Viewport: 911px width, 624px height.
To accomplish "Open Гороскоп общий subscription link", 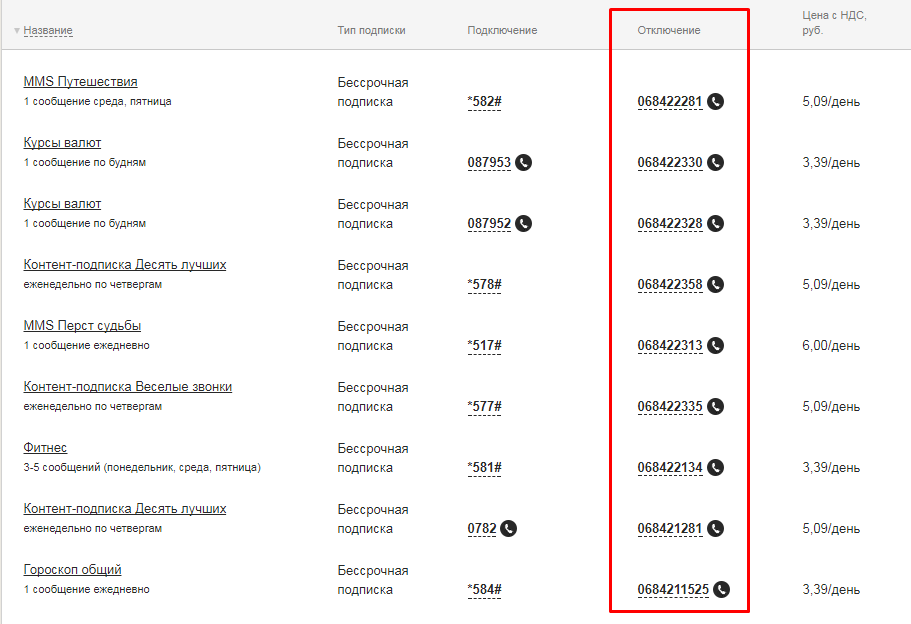I will pos(72,570).
